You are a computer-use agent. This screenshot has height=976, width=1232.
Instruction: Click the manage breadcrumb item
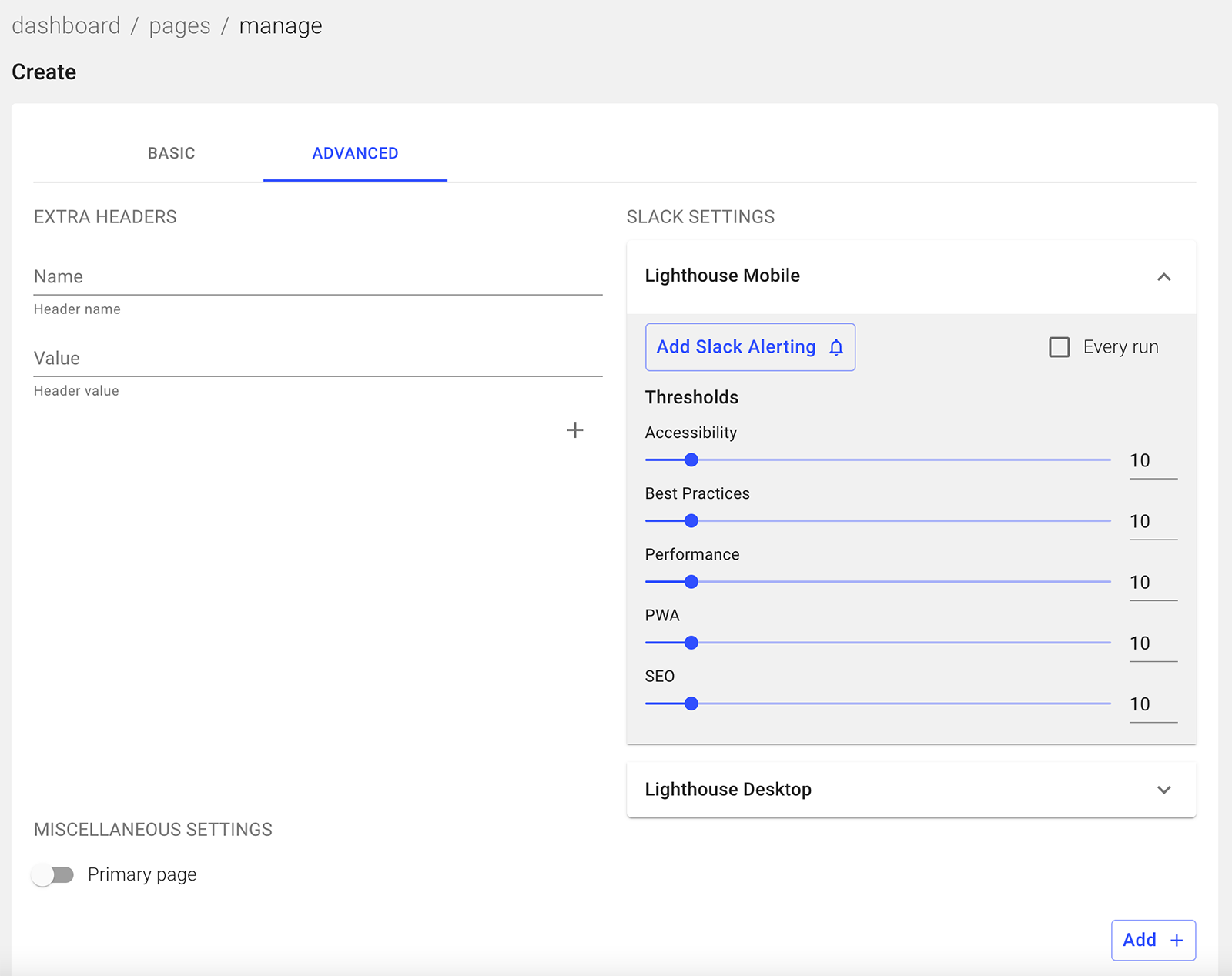[x=280, y=25]
